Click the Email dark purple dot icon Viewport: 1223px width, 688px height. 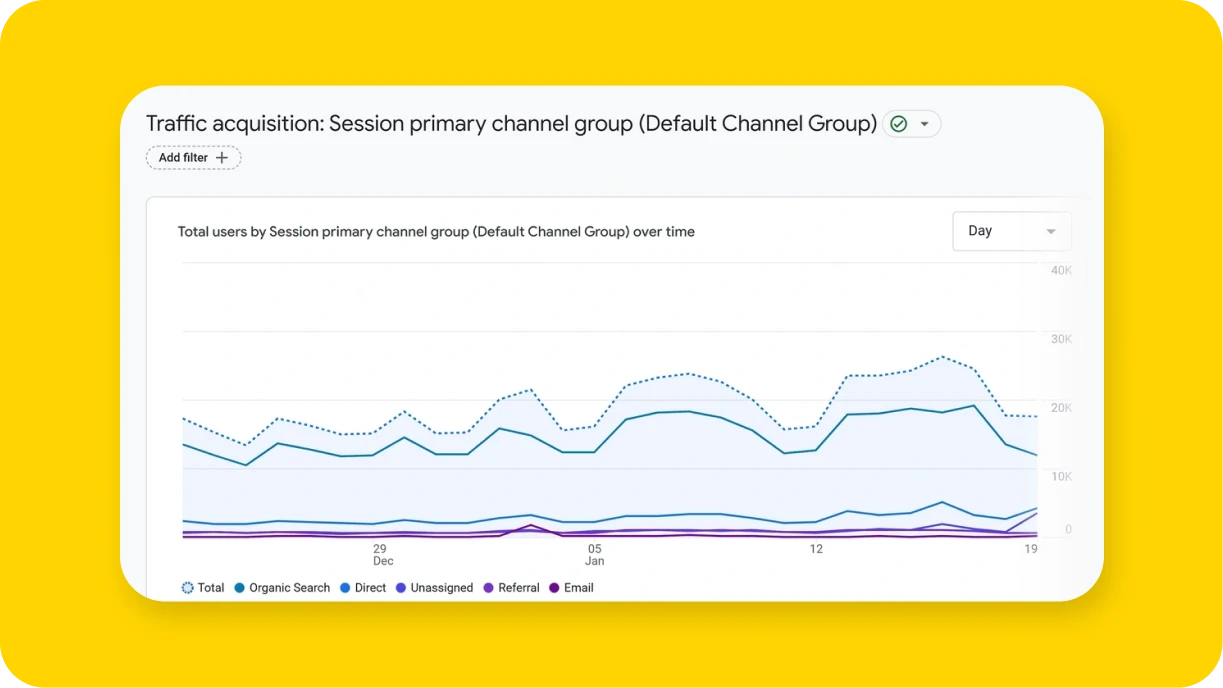[x=554, y=588]
